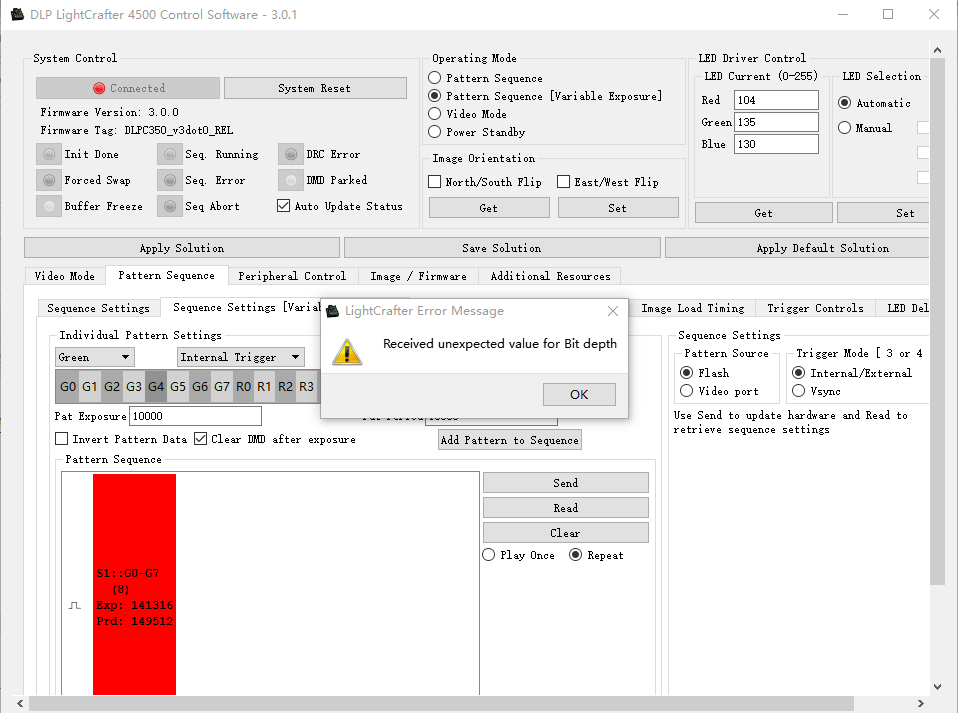The width and height of the screenshot is (958, 713).
Task: Click the Seq. Error status indicator
Action: point(170,180)
